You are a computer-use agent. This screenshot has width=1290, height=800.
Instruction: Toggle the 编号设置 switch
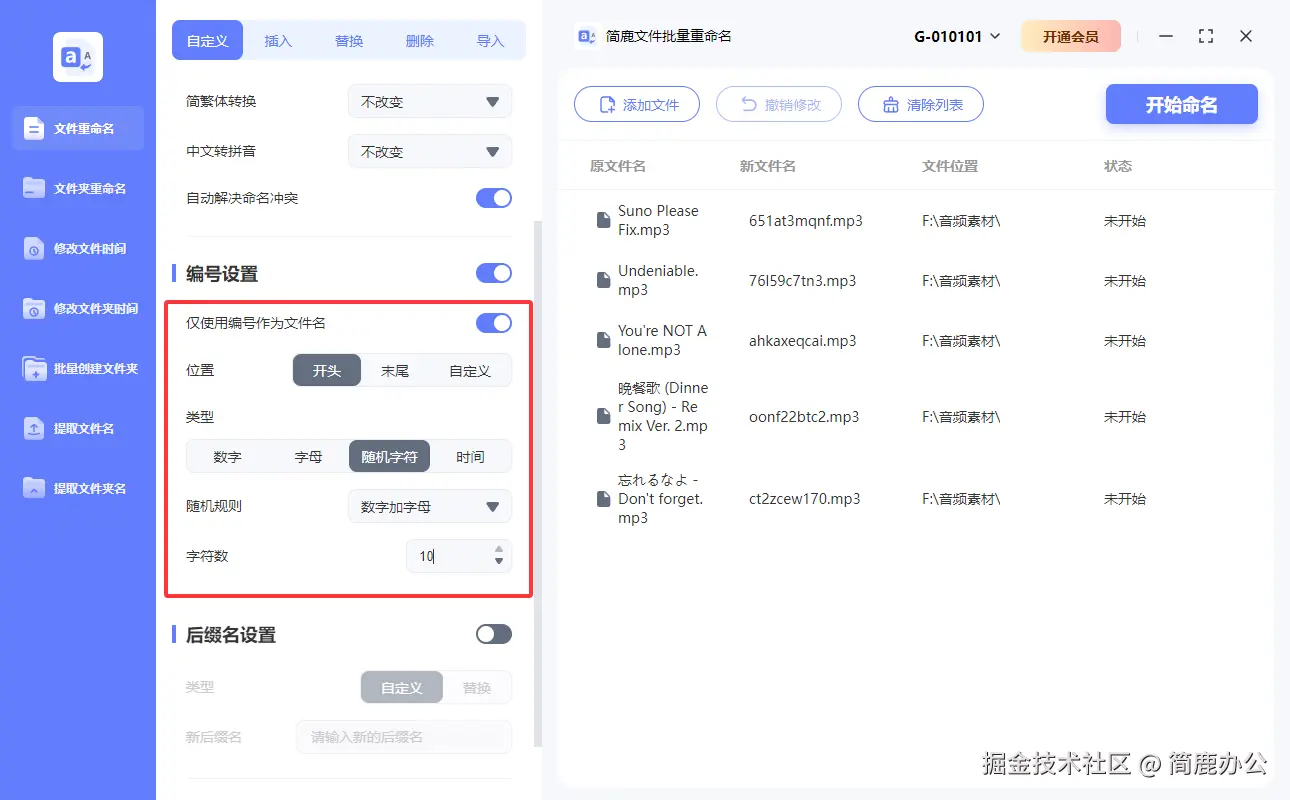tap(494, 273)
